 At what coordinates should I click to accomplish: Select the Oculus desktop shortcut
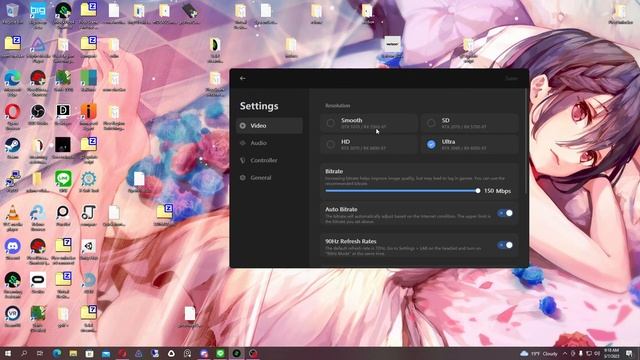point(38,283)
